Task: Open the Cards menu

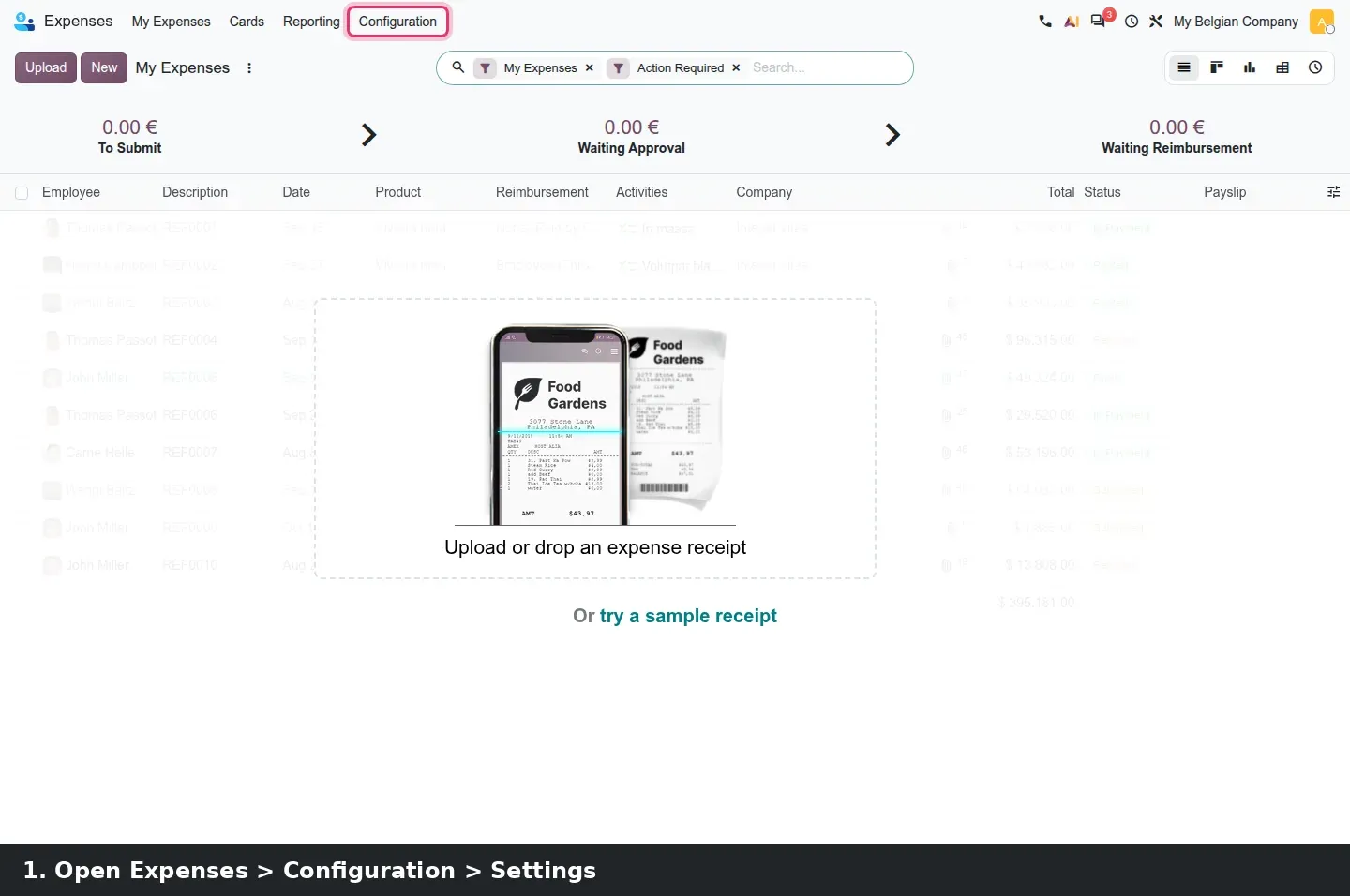Action: (247, 22)
